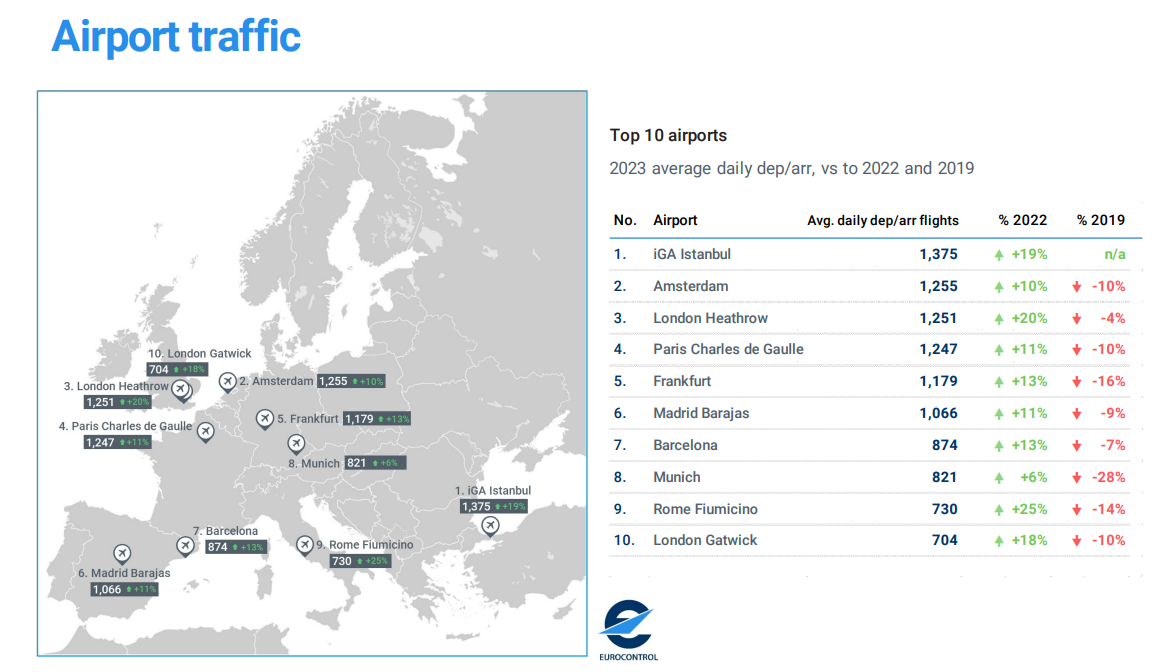Click the green up arrow in London Heathrow row
This screenshot has height=672, width=1155.
tap(999, 319)
